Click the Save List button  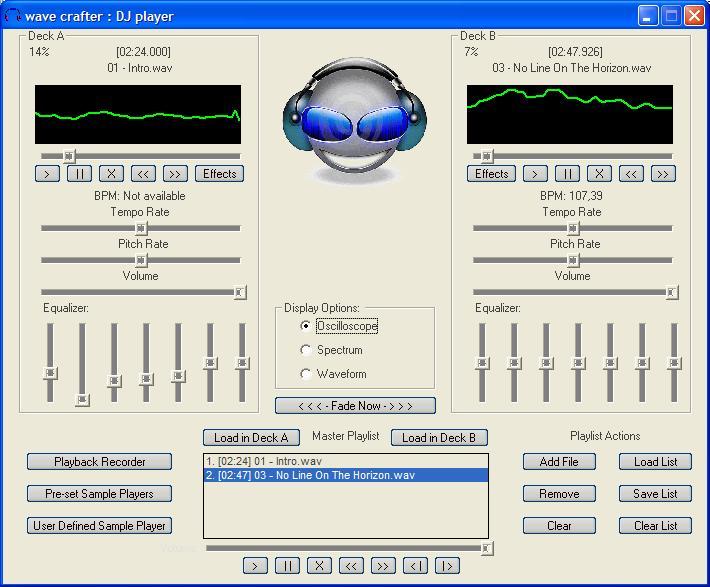(x=655, y=494)
